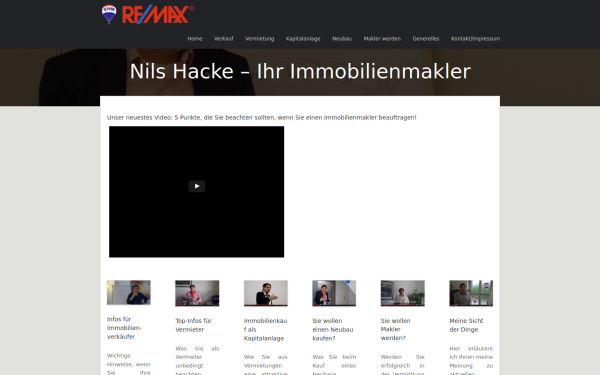Open the Generelles menu item
Viewport: 600px width, 375px height.
tap(426, 39)
